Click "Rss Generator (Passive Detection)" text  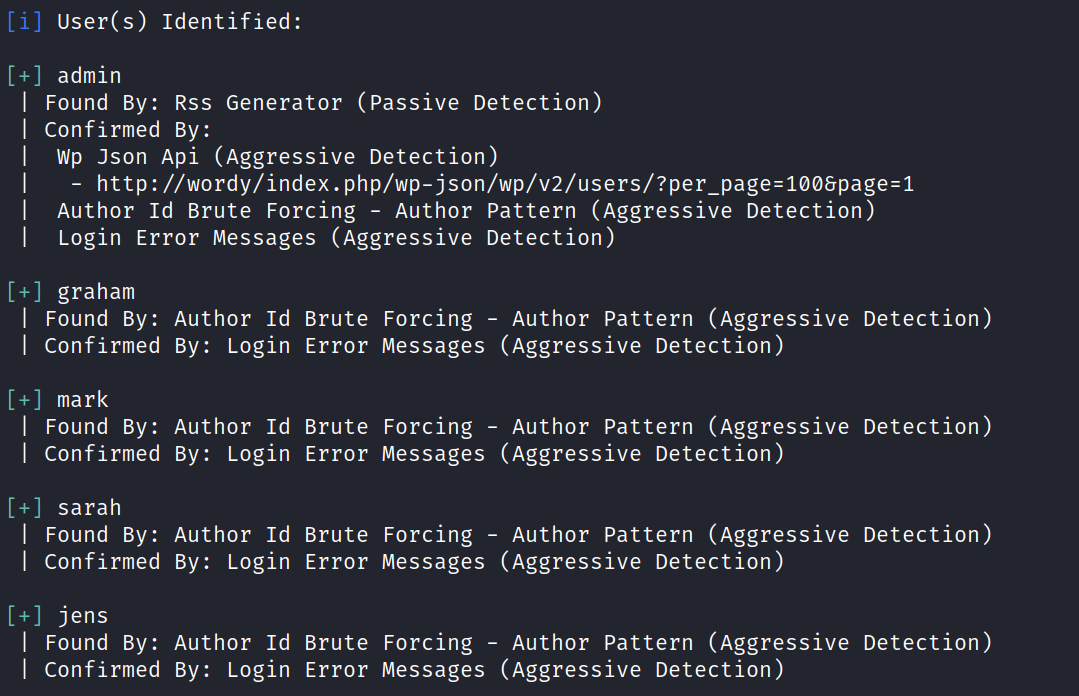coord(388,102)
